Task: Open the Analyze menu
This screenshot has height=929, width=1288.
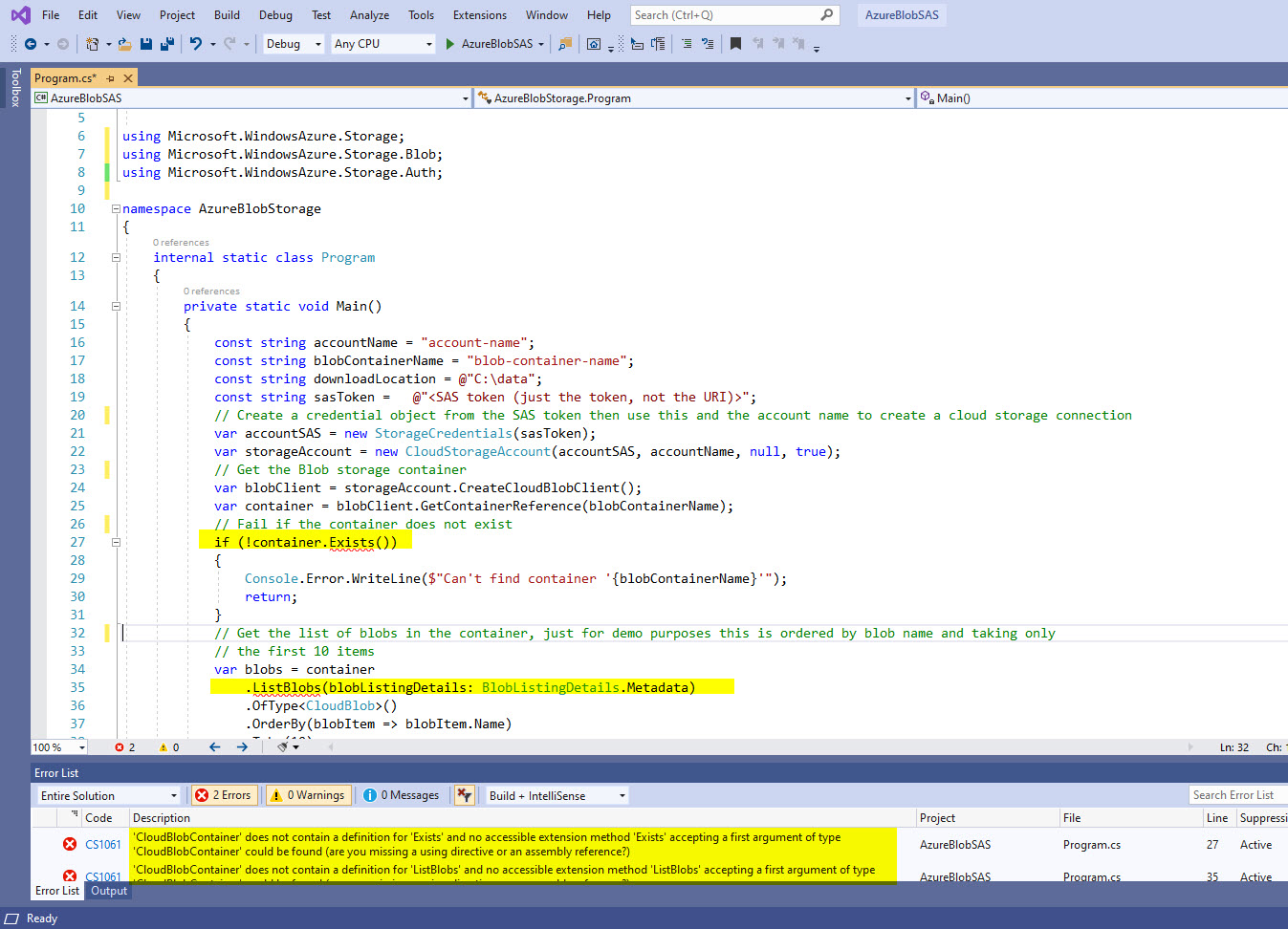Action: point(369,15)
